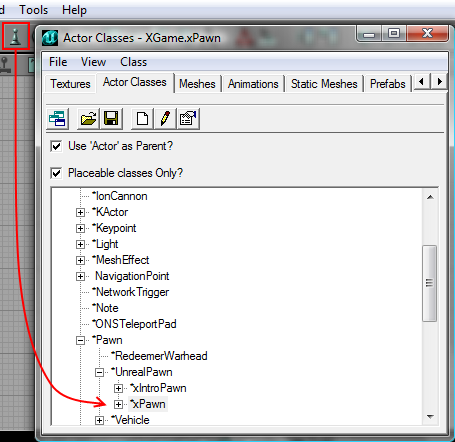Select the ONSTeleportPad class
This screenshot has width=455, height=442.
(134, 324)
